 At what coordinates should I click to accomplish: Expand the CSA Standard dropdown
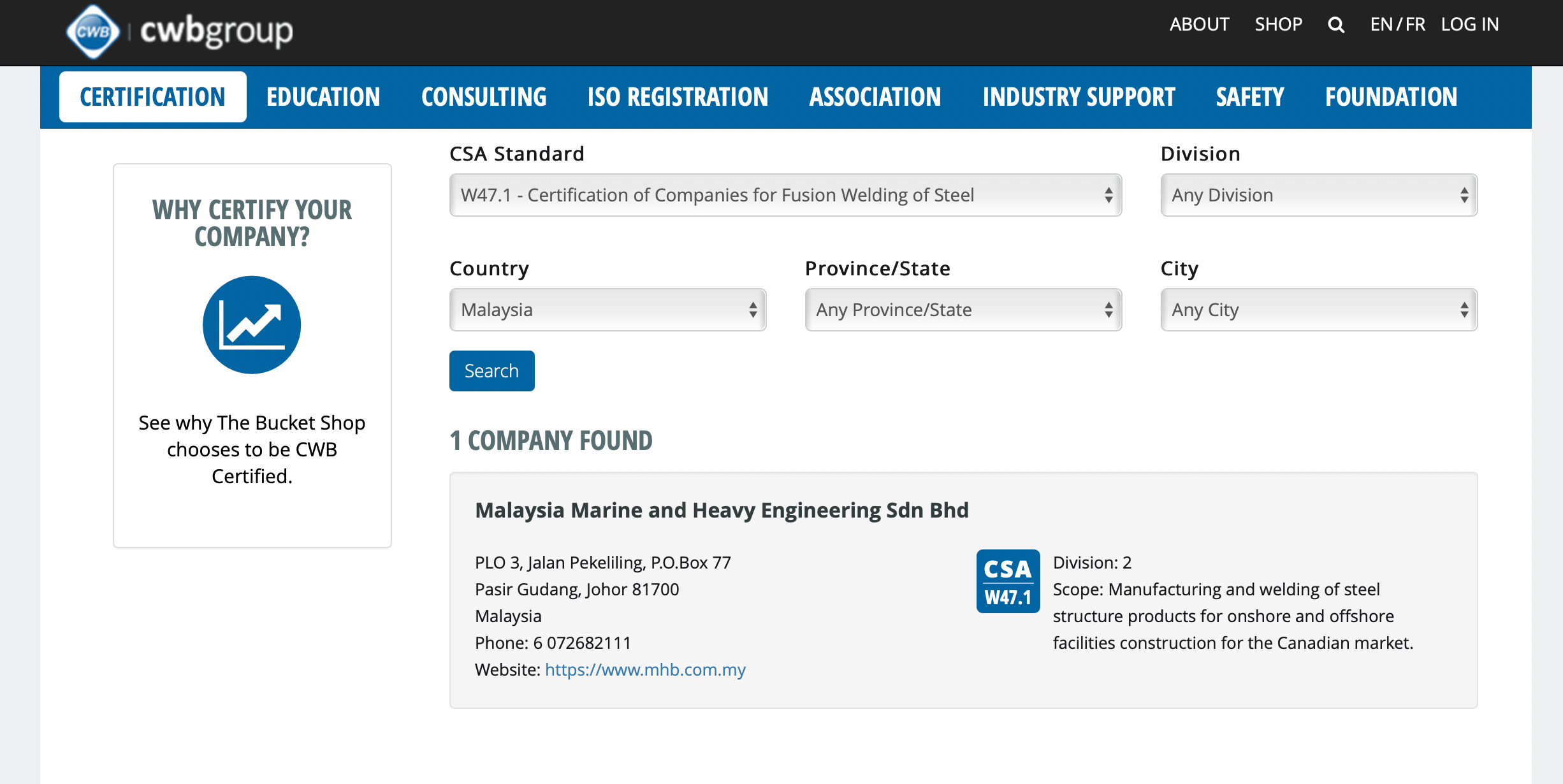point(785,195)
